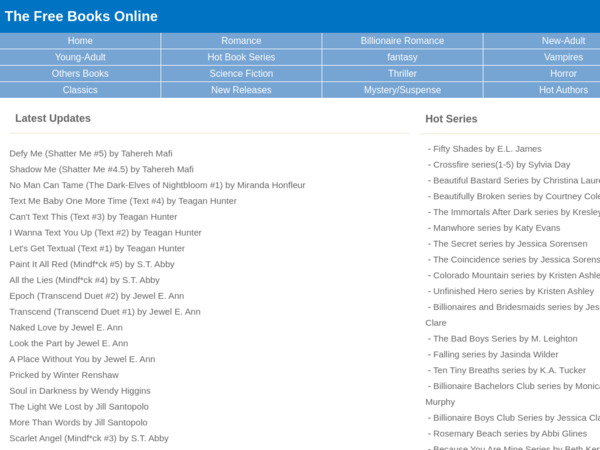The image size is (600, 450).
Task: Open Soul in Darkness by Wendy Higgins
Action: pyautogui.click(x=80, y=391)
